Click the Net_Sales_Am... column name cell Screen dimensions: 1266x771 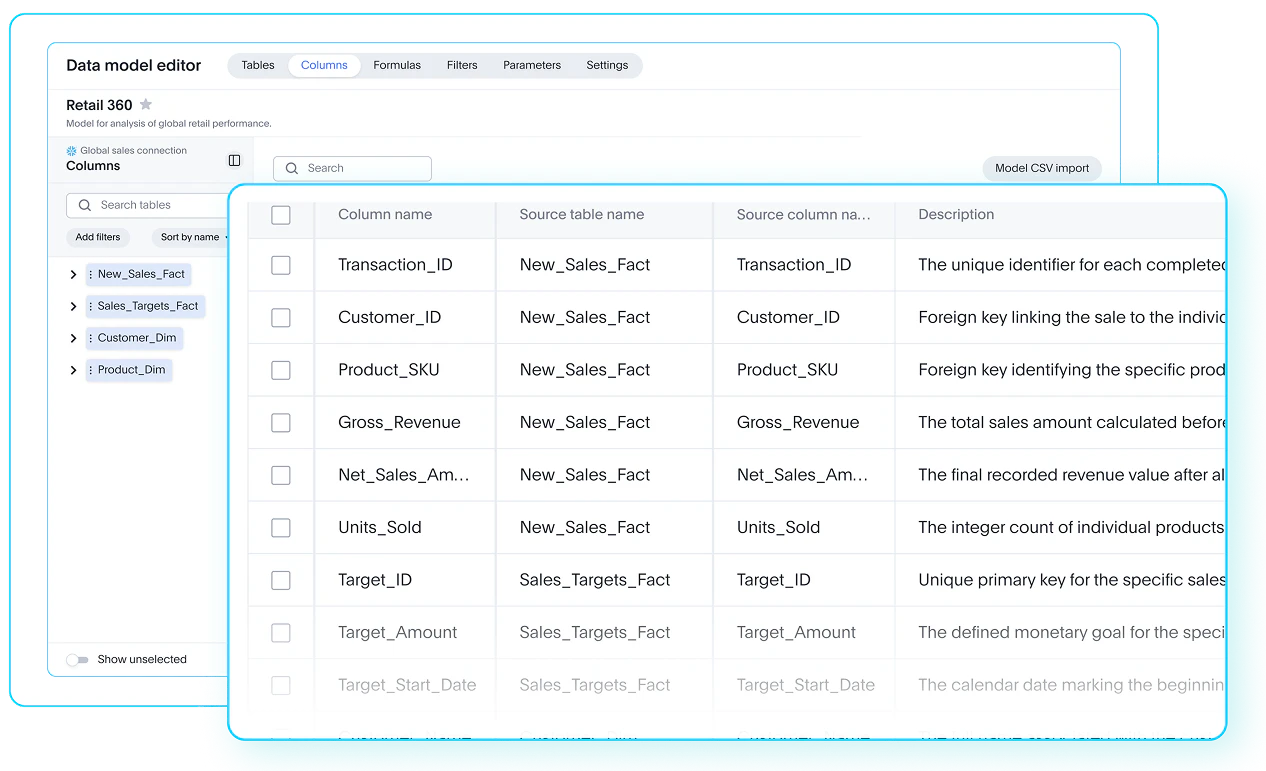[404, 475]
